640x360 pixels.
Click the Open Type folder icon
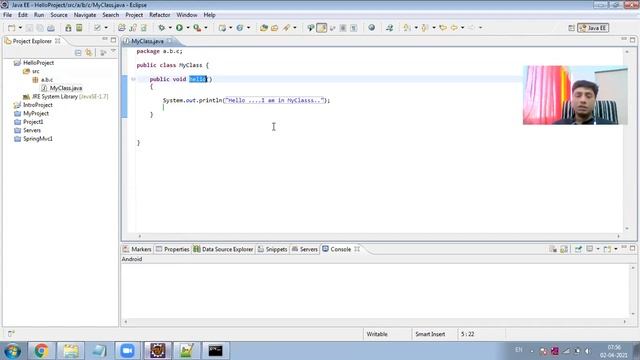[x=264, y=28]
